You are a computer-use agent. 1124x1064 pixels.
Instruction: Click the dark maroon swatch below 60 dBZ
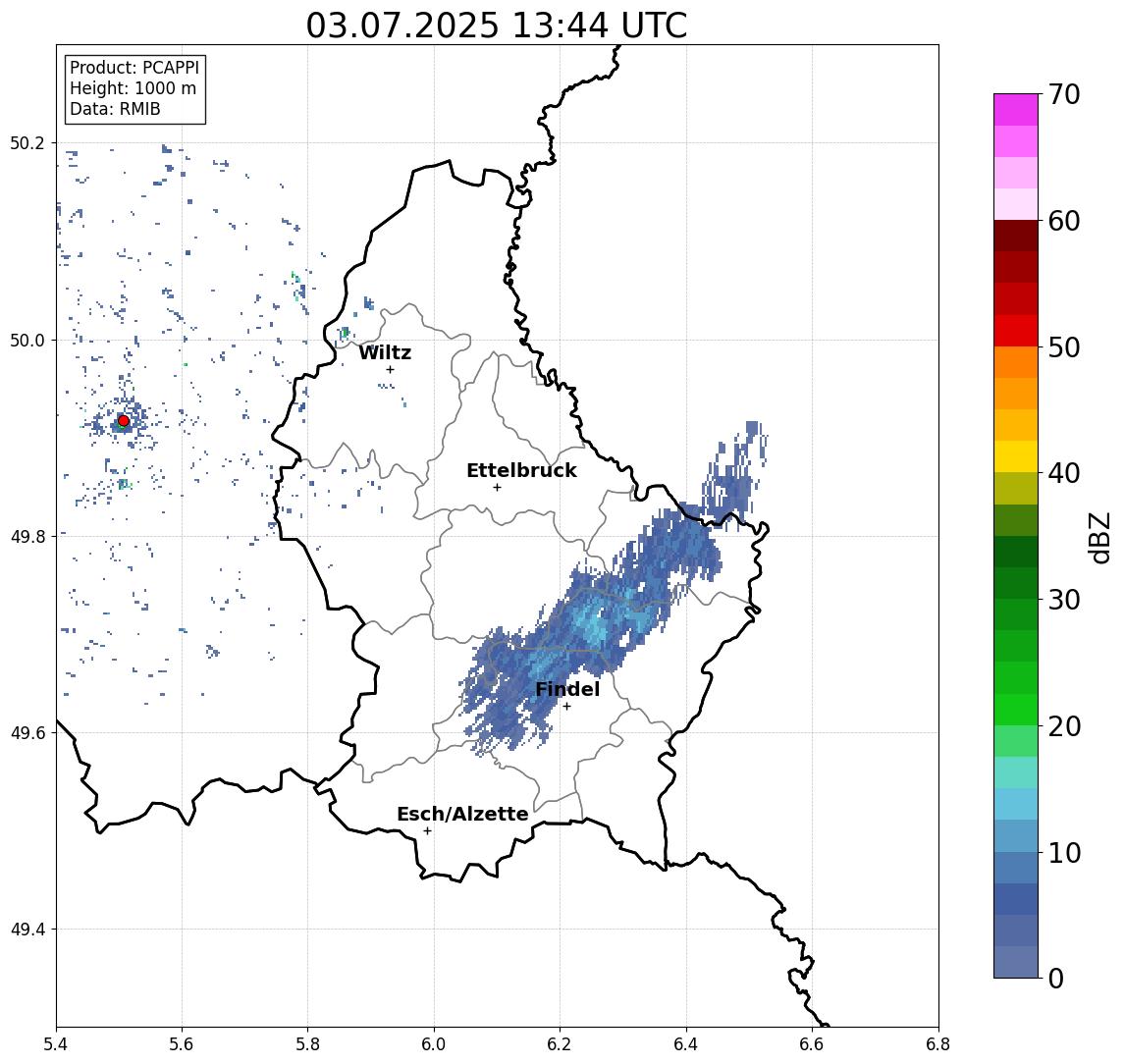pos(1016,236)
